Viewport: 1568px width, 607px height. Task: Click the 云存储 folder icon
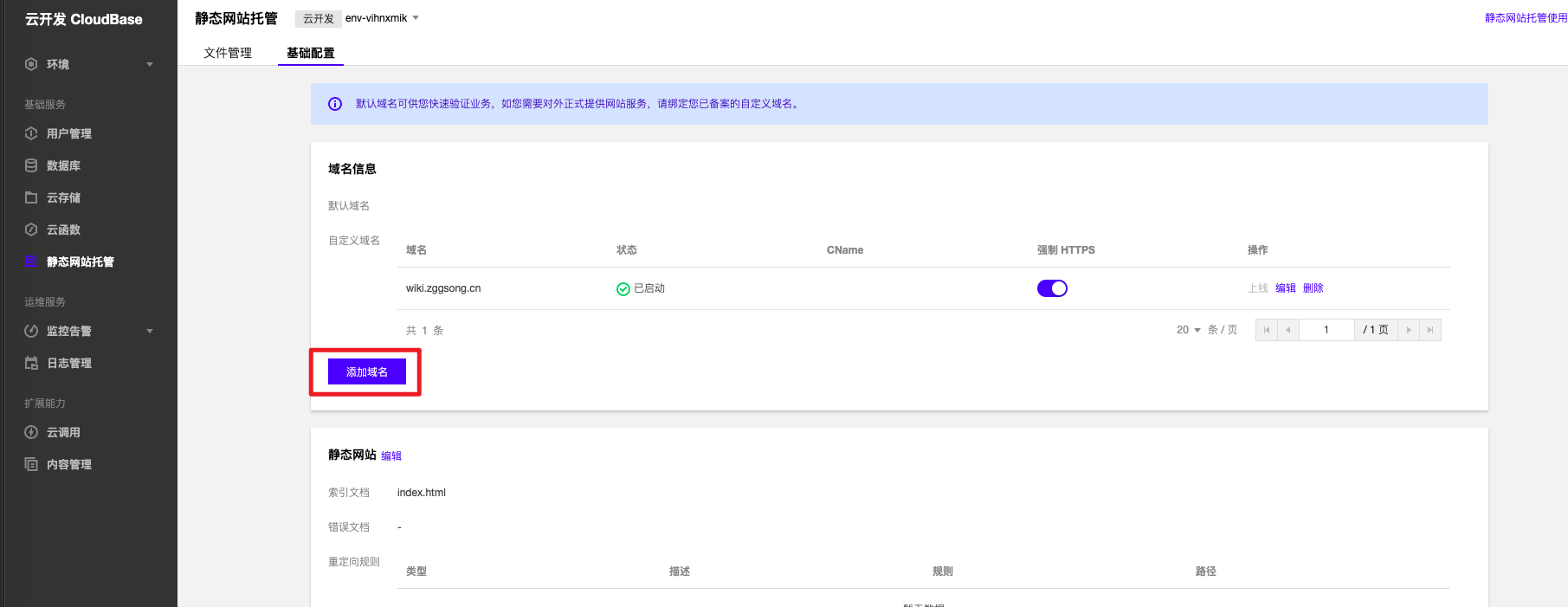coord(31,197)
